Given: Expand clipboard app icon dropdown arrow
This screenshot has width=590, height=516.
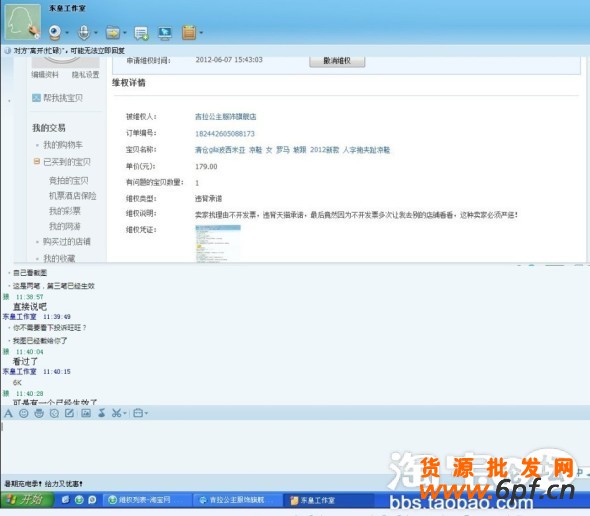Looking at the screenshot, I should click(201, 33).
